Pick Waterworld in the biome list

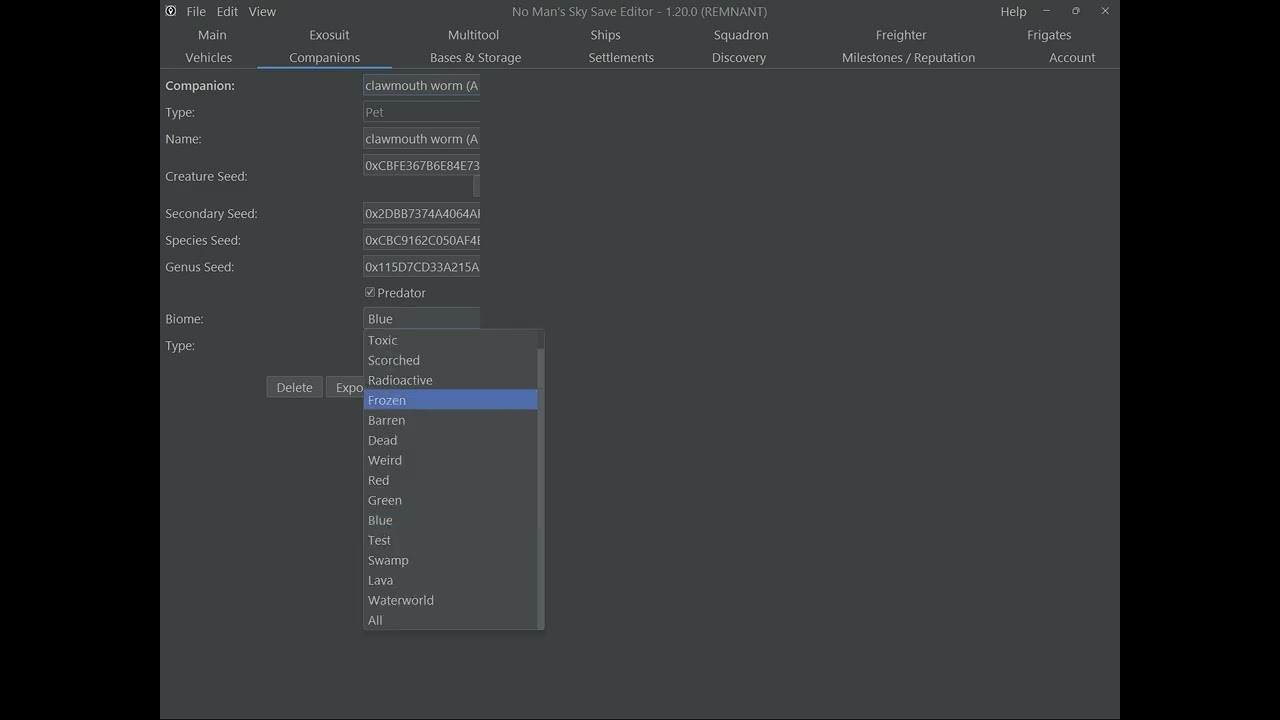point(451,600)
